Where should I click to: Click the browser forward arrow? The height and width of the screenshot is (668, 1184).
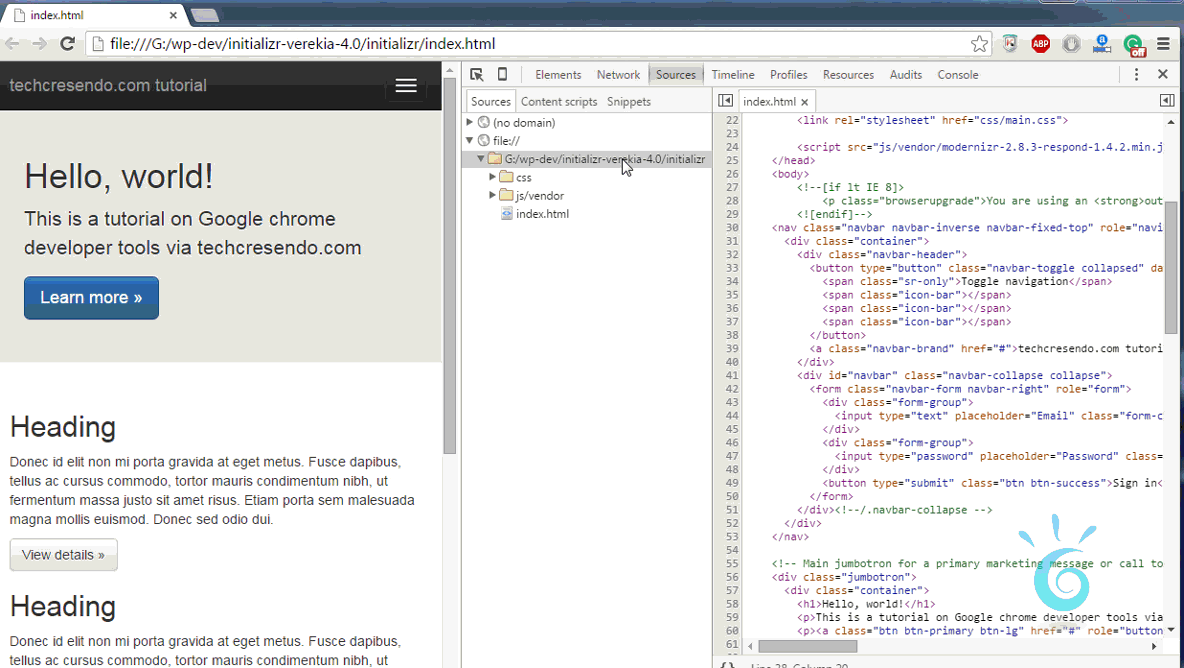pyautogui.click(x=39, y=44)
